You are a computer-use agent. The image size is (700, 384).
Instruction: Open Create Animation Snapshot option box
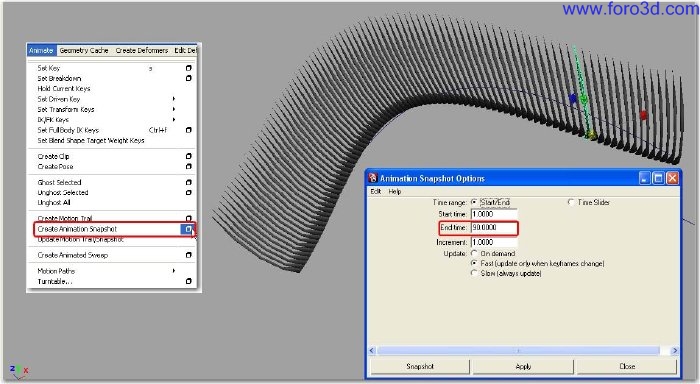point(188,229)
